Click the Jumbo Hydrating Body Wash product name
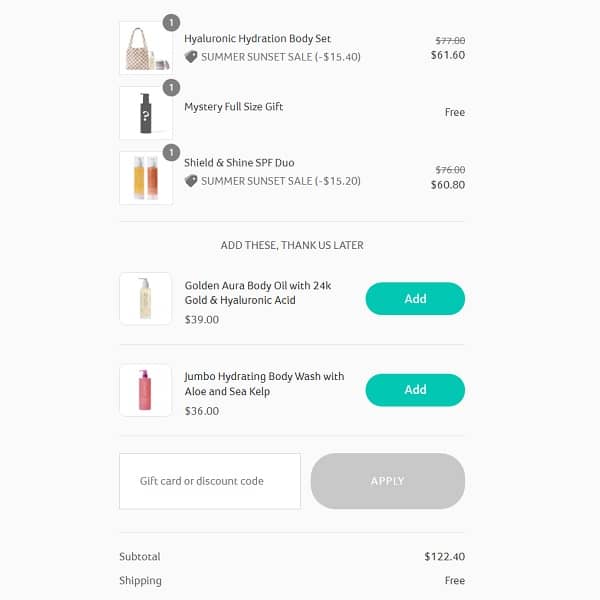 pos(264,384)
